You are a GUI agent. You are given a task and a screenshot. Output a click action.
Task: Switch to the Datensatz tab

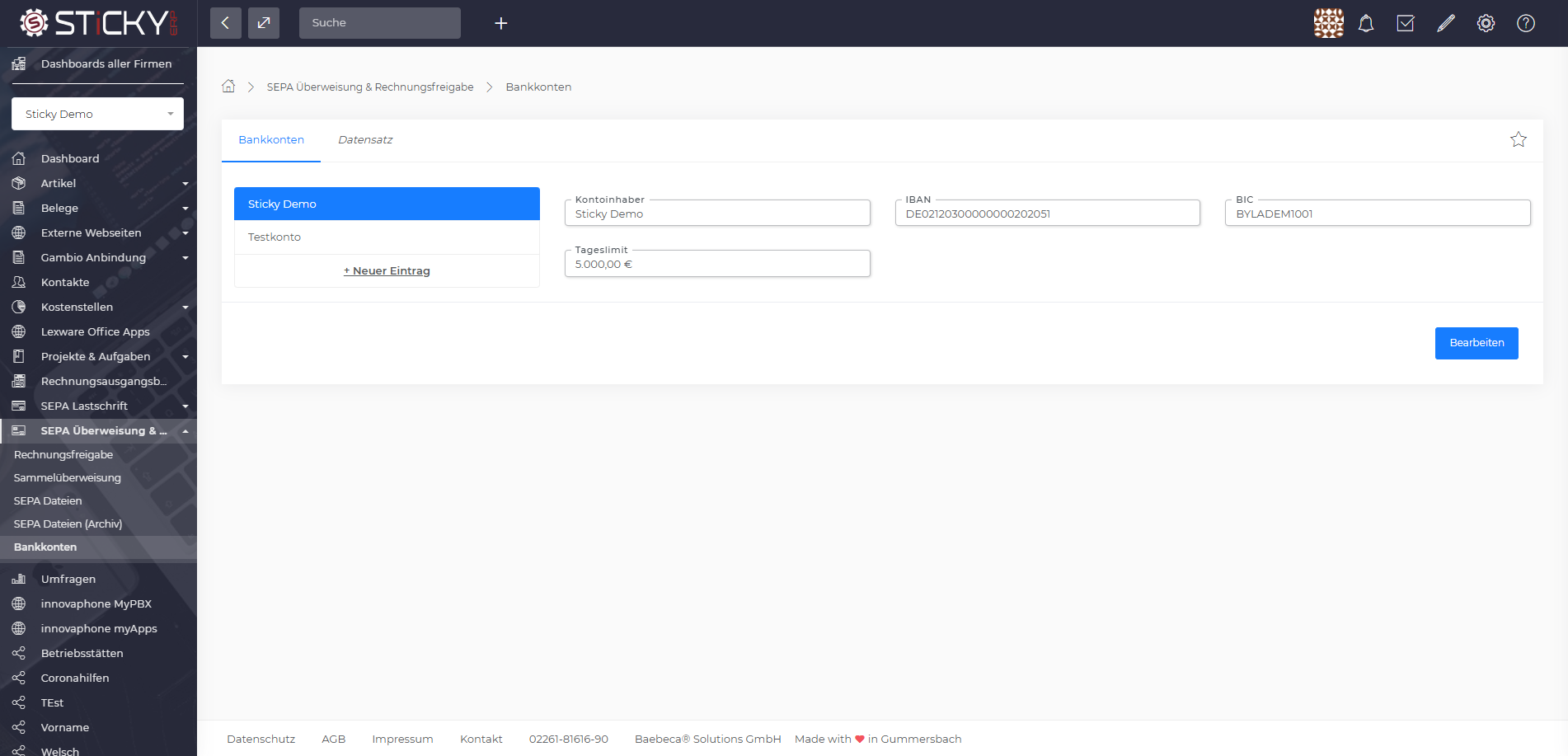pyautogui.click(x=365, y=140)
